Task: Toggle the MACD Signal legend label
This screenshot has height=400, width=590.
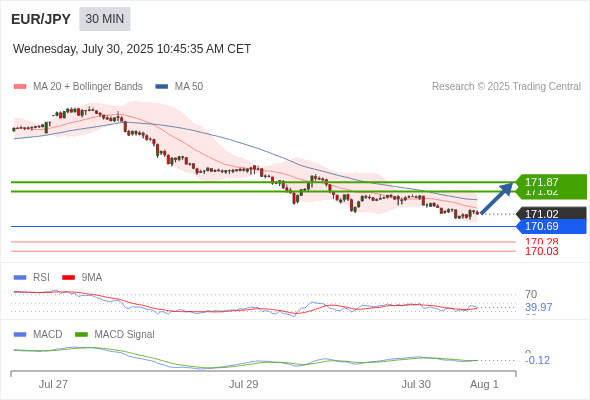Action: 124,335
